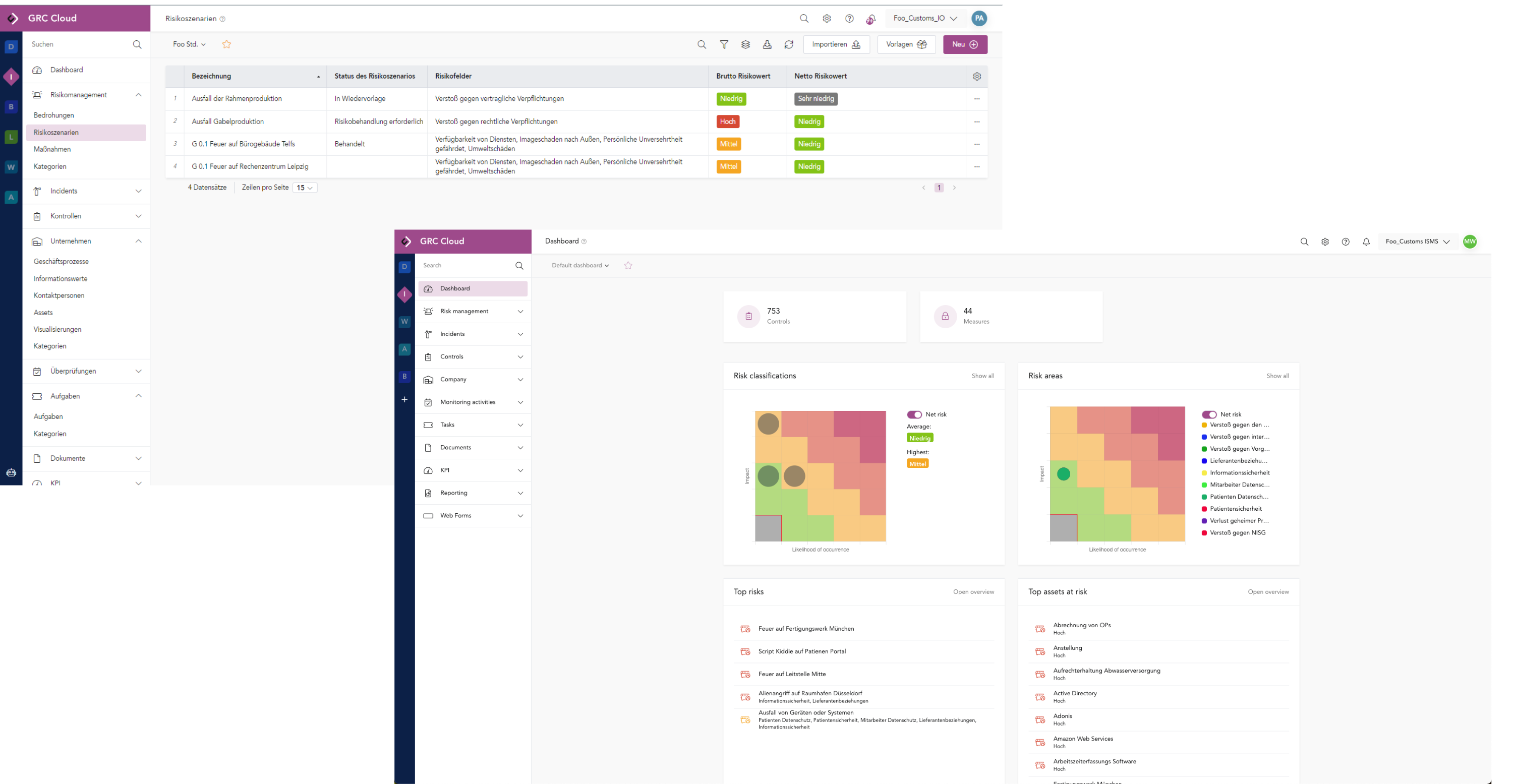This screenshot has height=784, width=1513.
Task: Click the table search icon in toolbar
Action: point(702,44)
